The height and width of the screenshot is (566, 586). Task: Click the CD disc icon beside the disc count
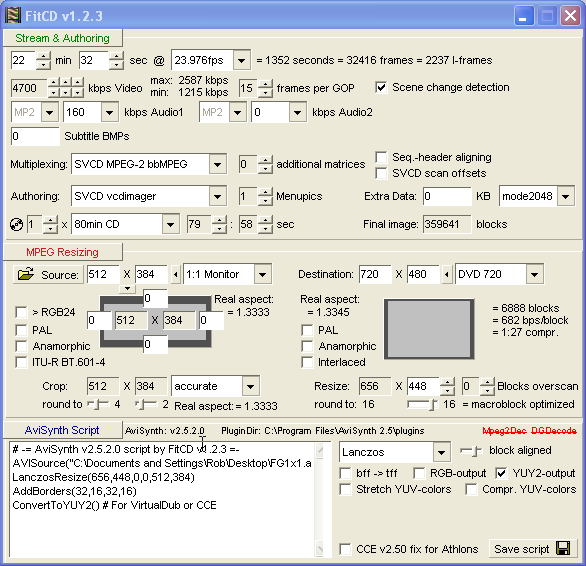(x=16, y=225)
